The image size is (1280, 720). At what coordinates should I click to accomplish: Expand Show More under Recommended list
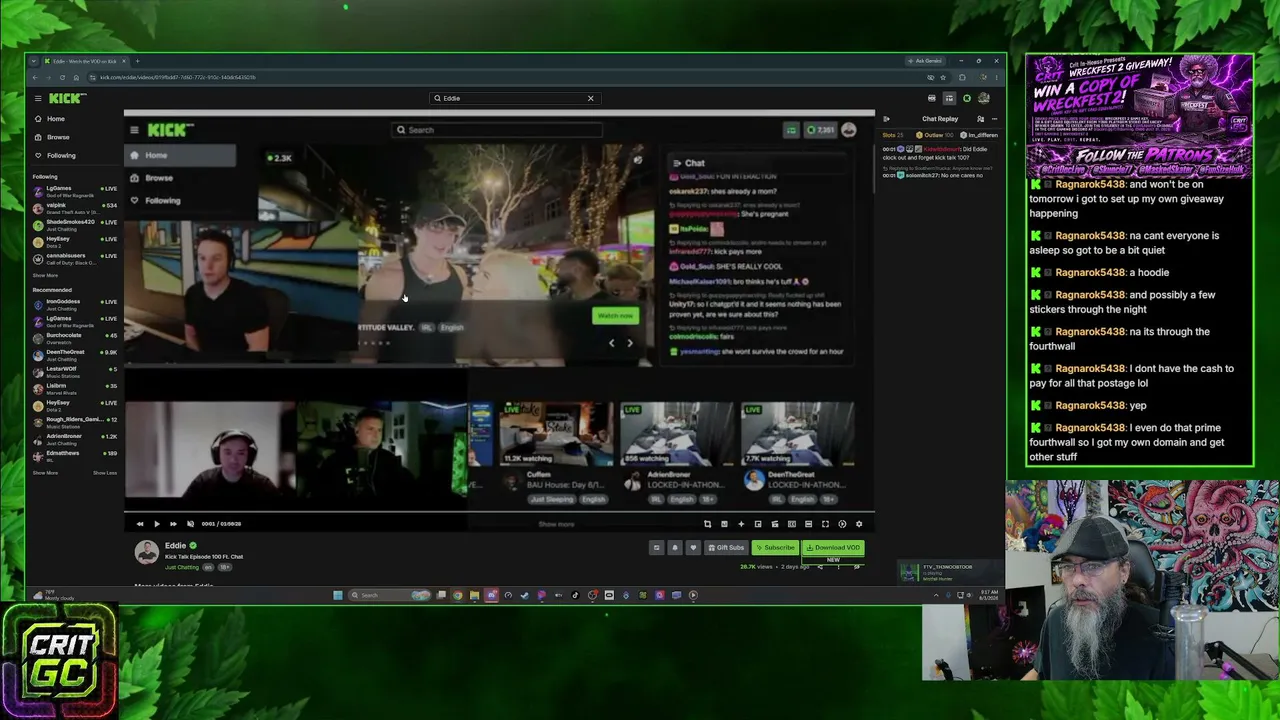[45, 473]
